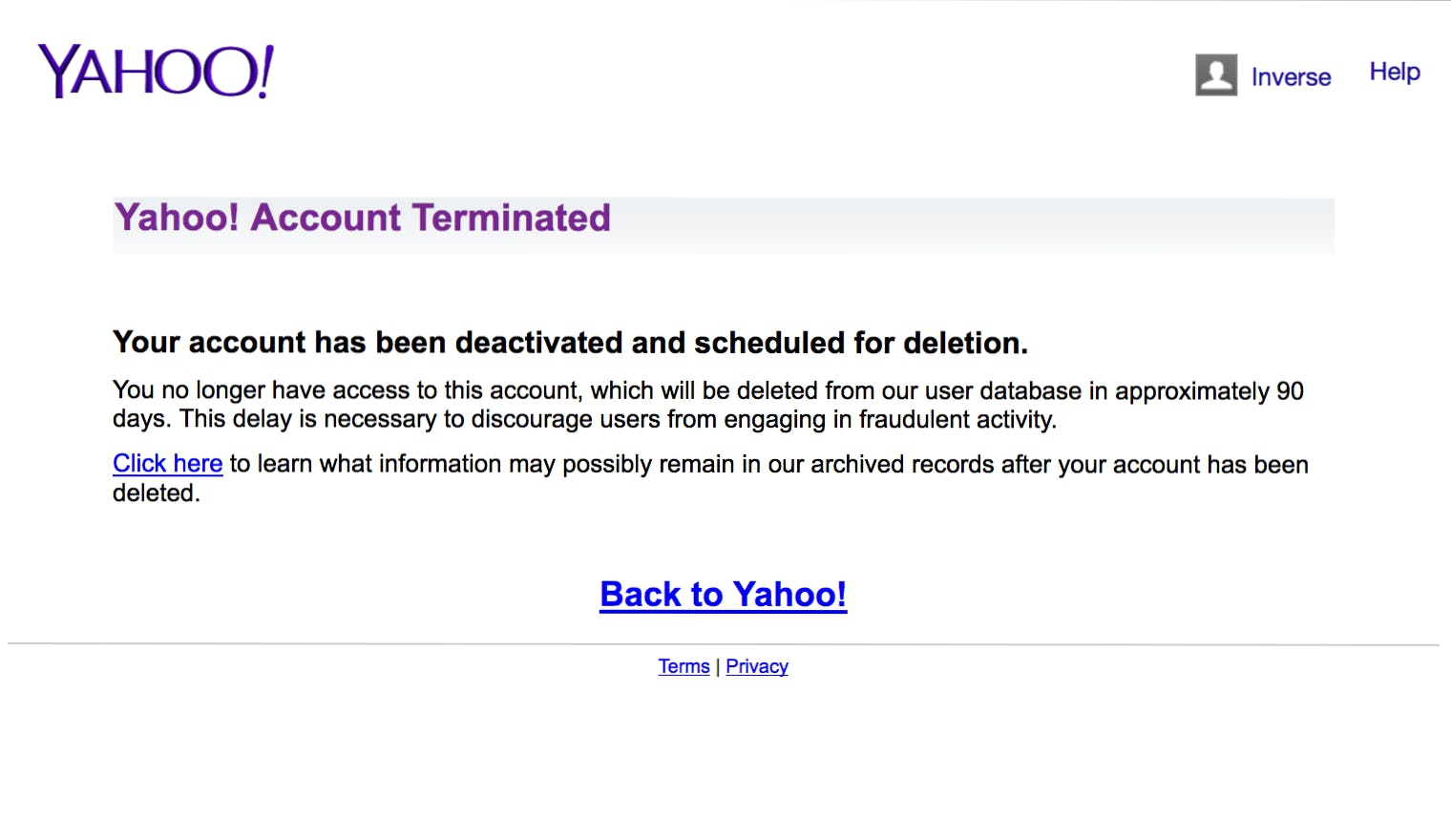
Task: Click the words 'fraudulent activity'
Action: (x=957, y=420)
